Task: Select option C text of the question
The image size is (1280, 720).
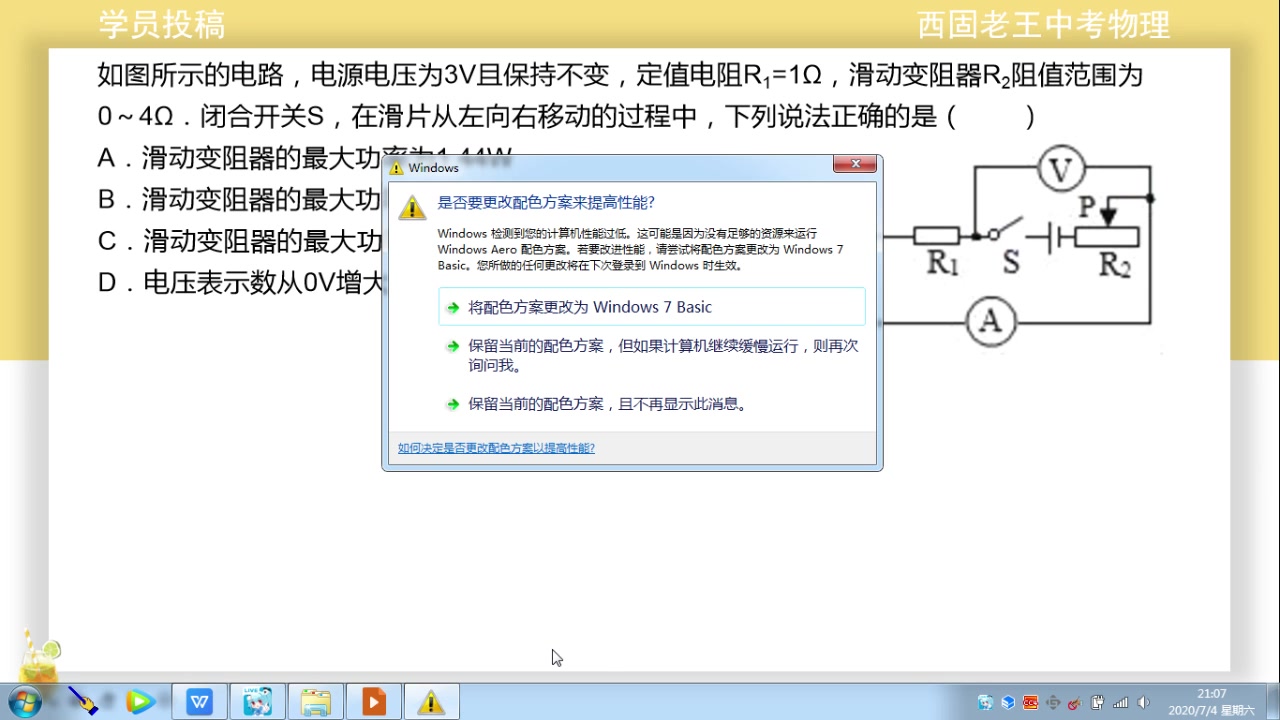Action: (x=240, y=242)
